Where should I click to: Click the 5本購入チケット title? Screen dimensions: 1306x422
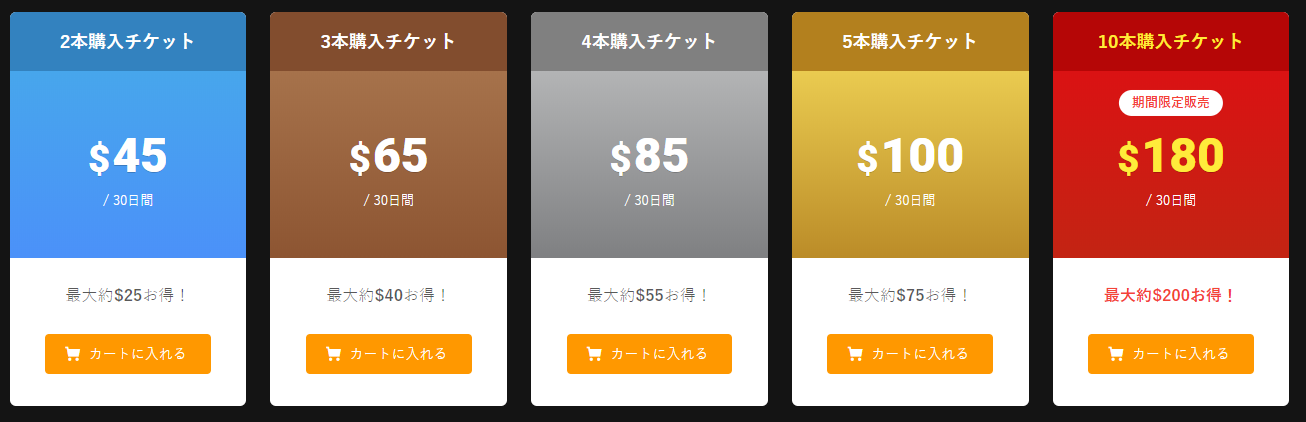click(x=910, y=42)
